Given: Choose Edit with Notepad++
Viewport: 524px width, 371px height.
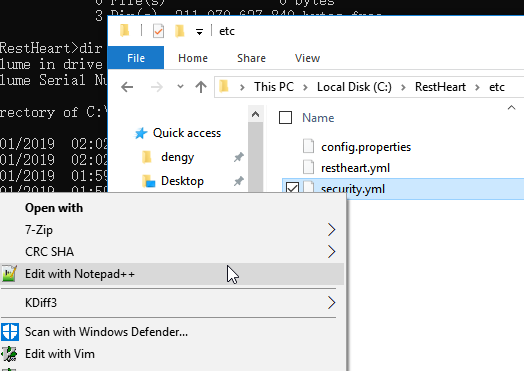Looking at the screenshot, I should tap(172, 274).
